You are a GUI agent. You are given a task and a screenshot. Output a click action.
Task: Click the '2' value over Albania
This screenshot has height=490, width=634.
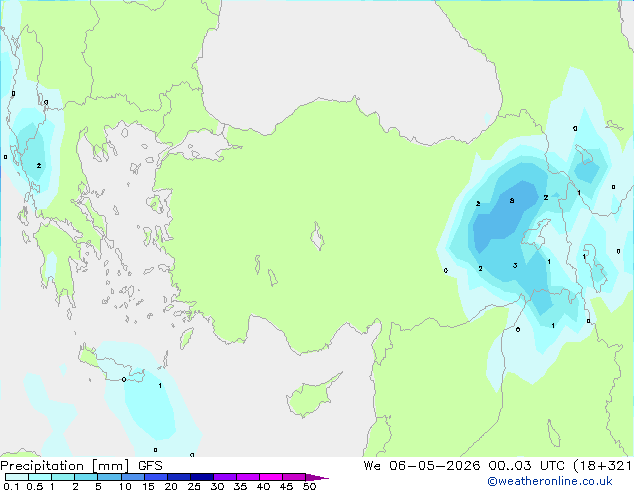pyautogui.click(x=39, y=165)
